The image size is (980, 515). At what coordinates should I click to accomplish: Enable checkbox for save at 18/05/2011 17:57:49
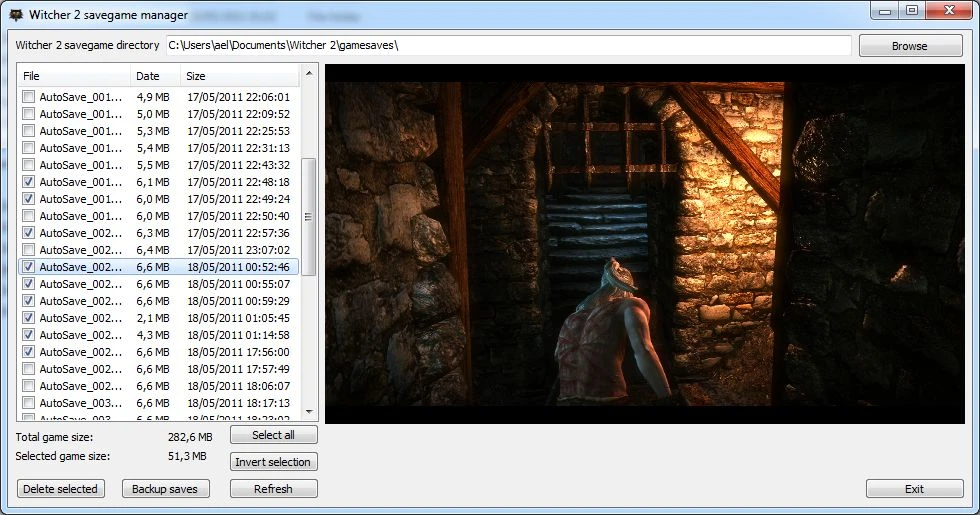pos(28,369)
